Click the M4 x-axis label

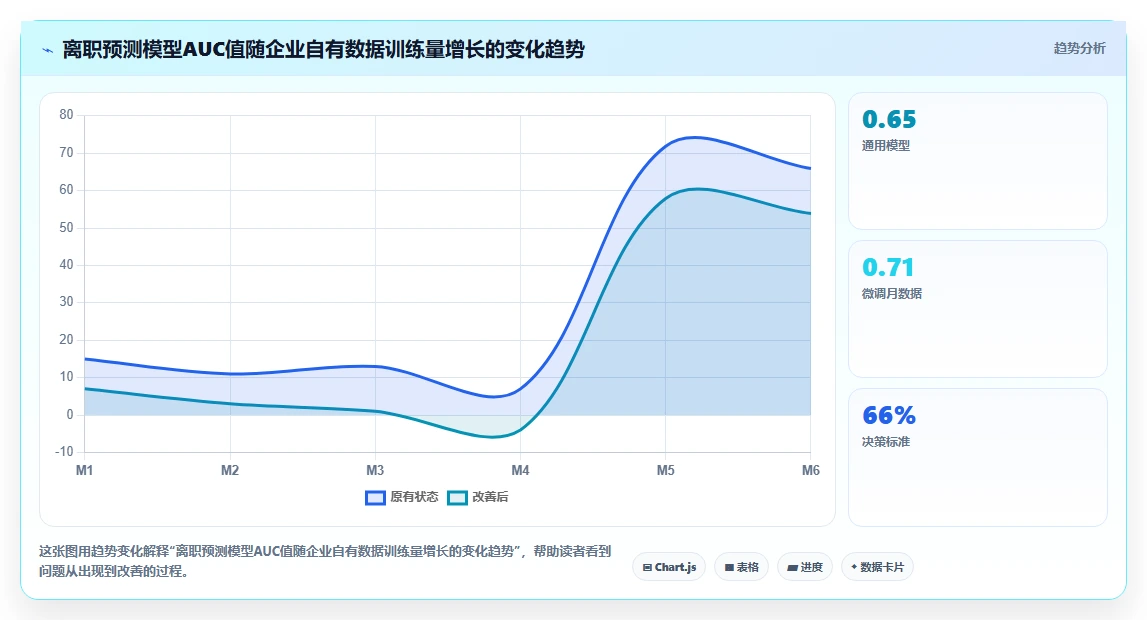click(x=520, y=470)
